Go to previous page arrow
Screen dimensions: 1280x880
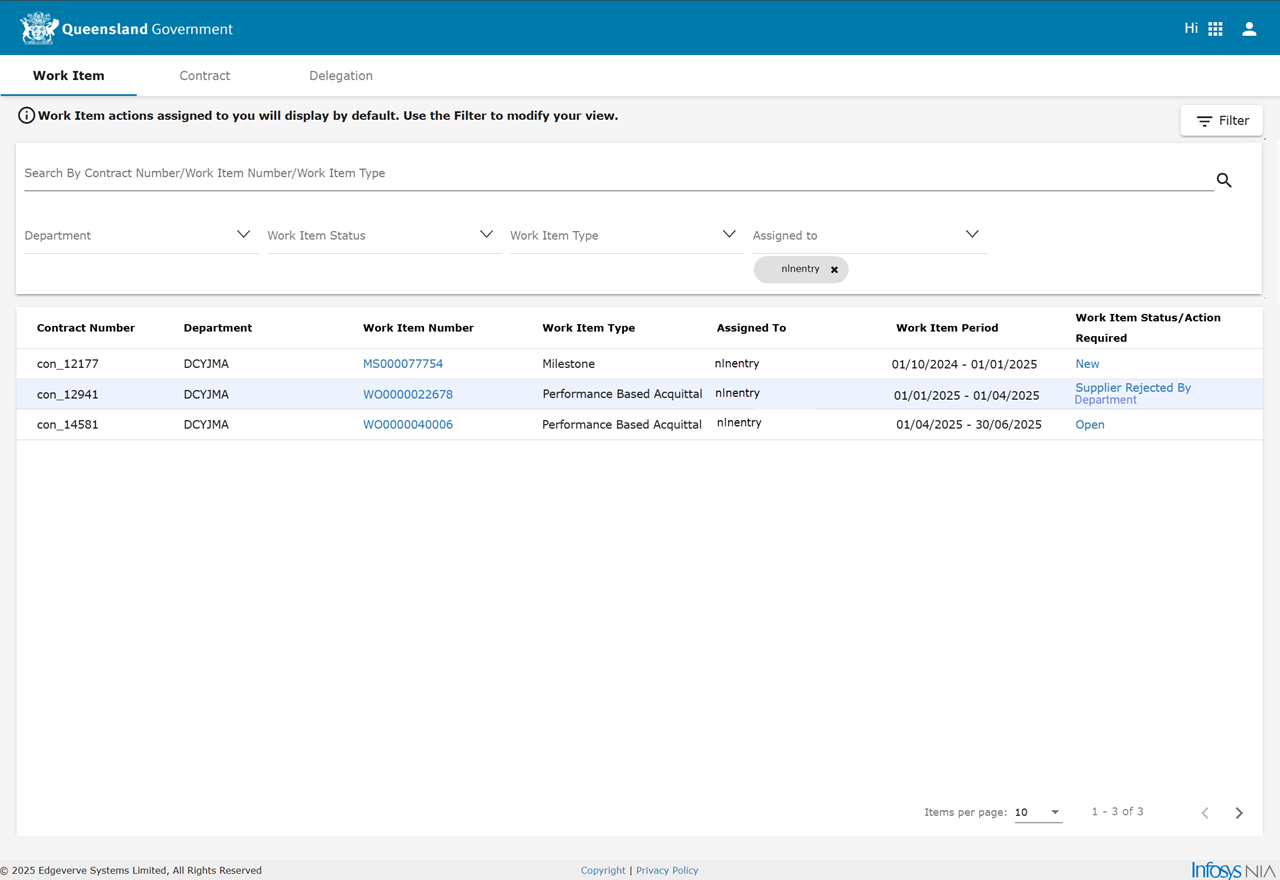tap(1205, 813)
